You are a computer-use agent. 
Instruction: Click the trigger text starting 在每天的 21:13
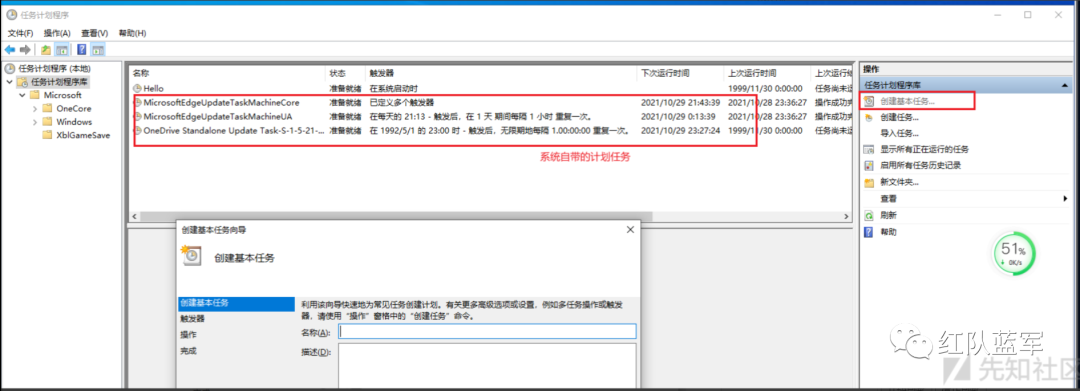click(481, 116)
